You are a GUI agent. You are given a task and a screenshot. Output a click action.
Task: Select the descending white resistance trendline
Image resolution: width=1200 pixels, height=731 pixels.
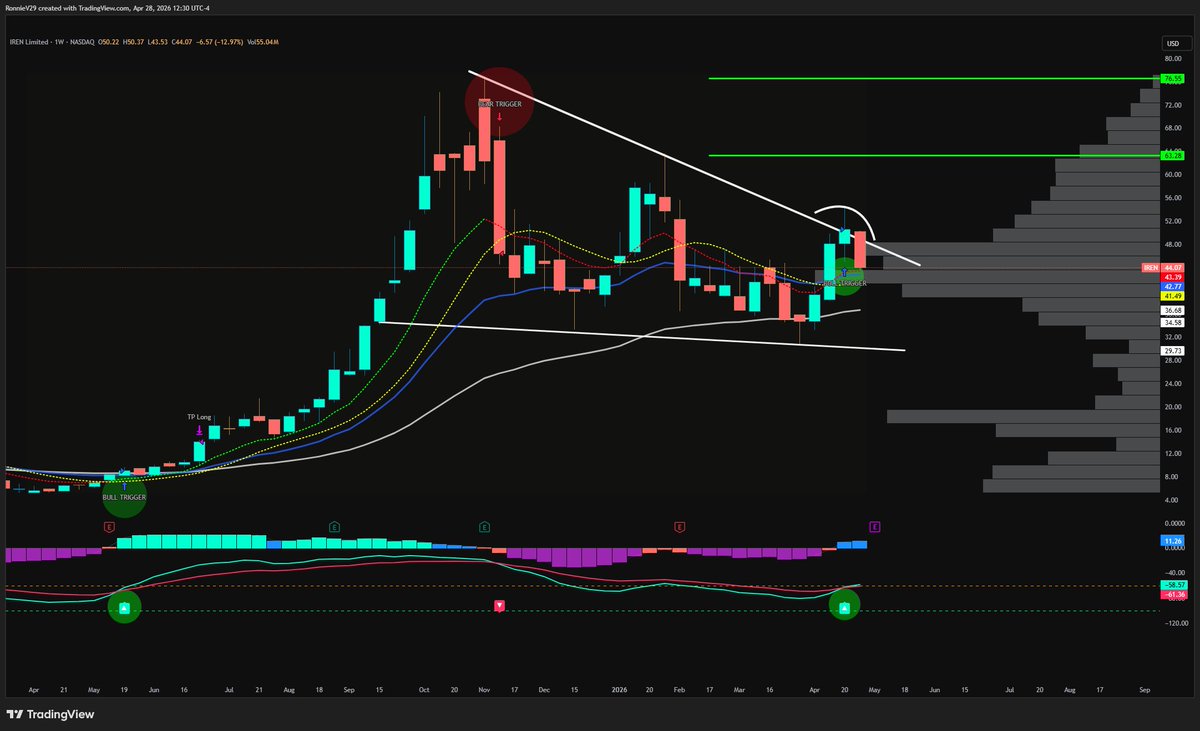[694, 167]
